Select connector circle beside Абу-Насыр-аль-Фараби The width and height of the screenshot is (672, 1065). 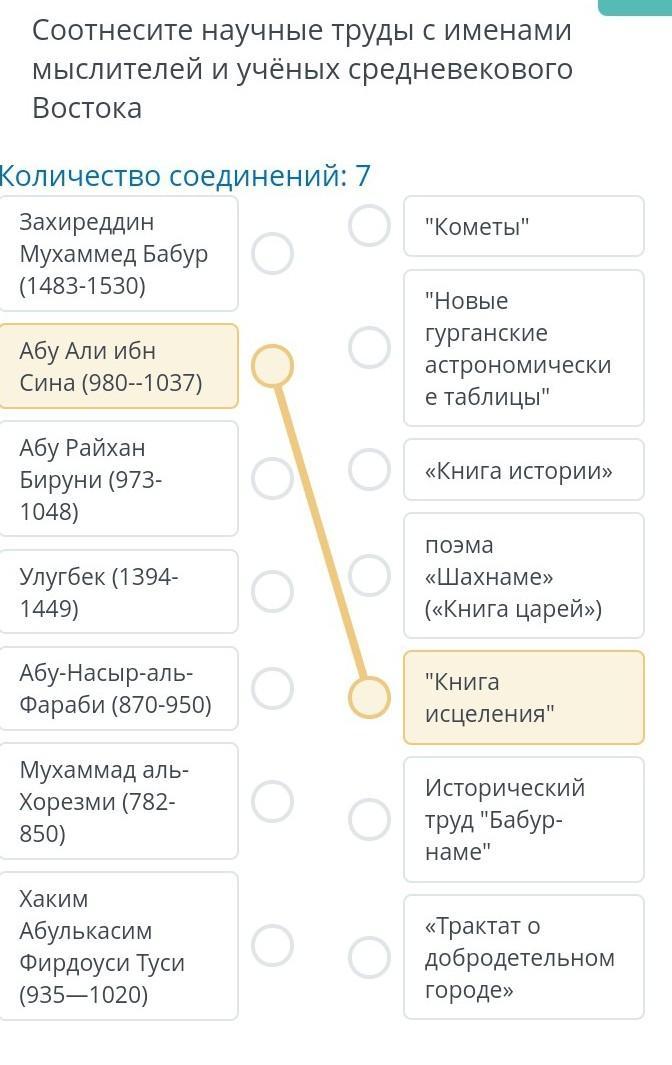(272, 687)
